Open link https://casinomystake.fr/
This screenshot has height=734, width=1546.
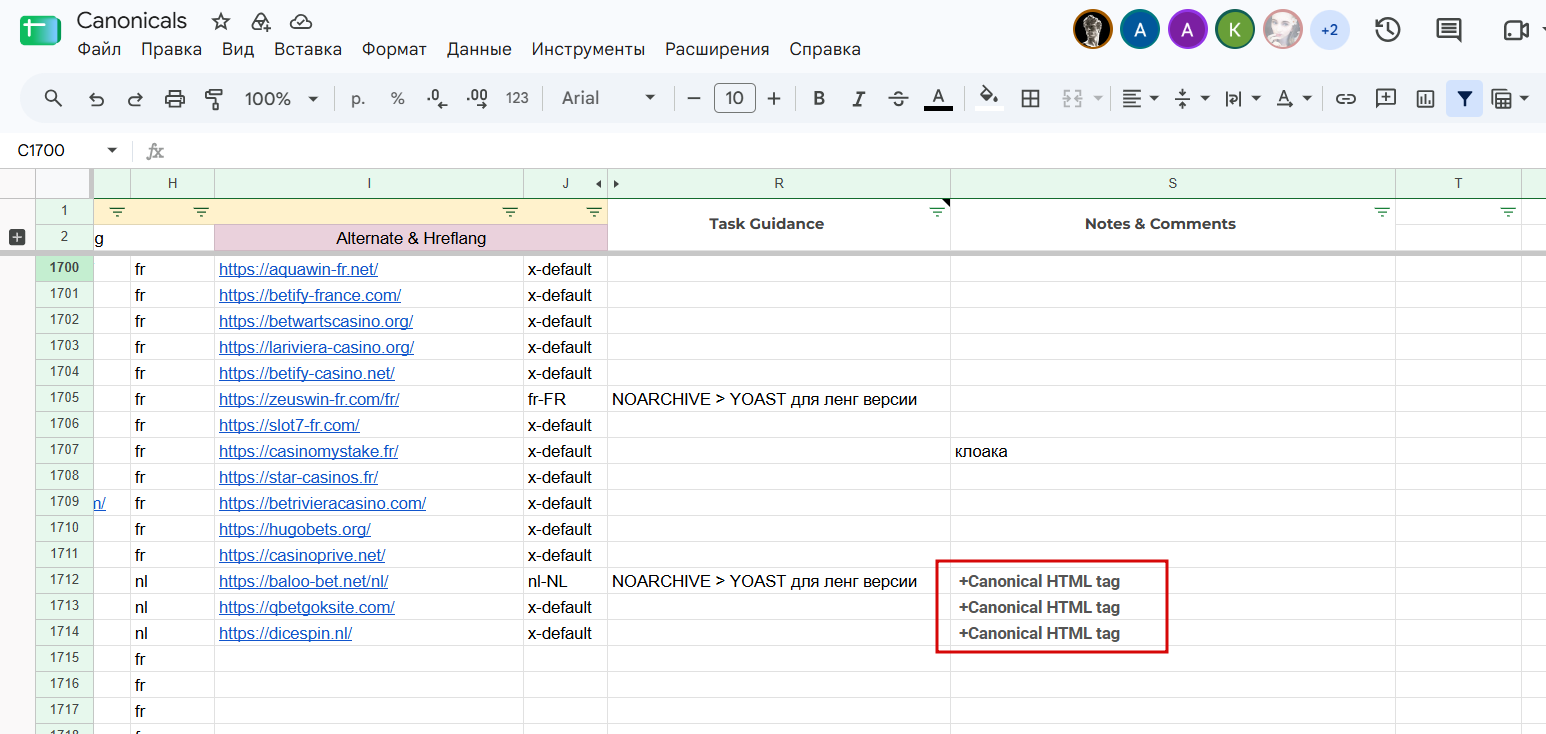click(x=309, y=451)
